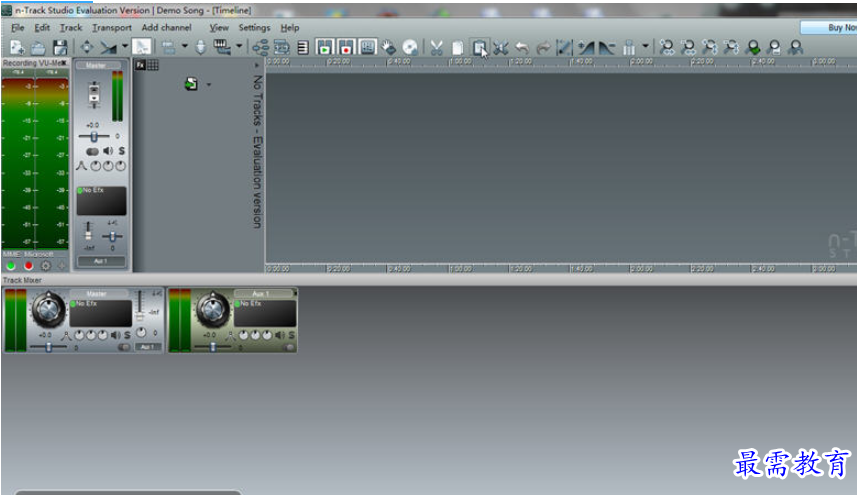Open the Help menu

pos(290,27)
